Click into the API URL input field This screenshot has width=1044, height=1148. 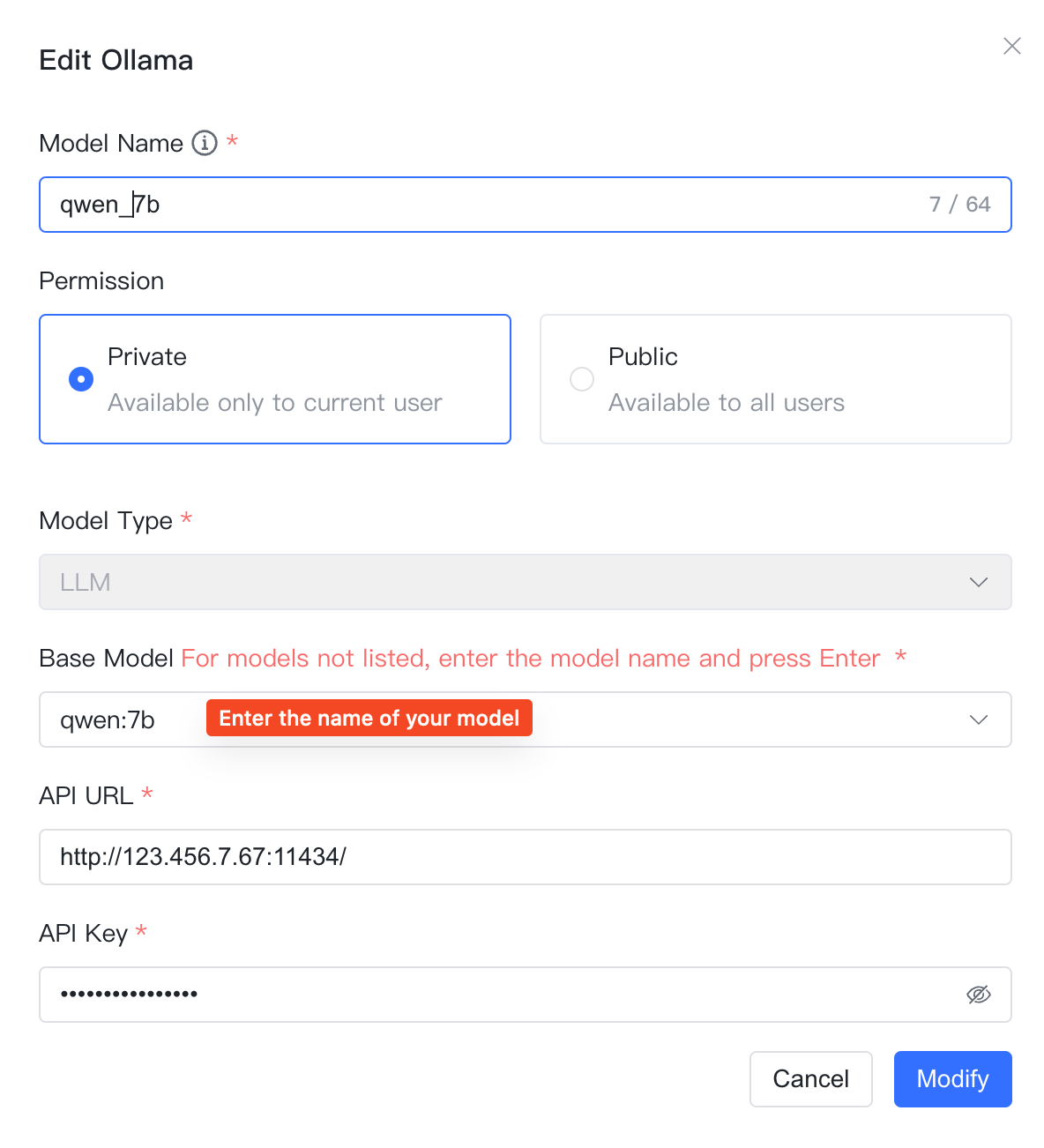(526, 857)
